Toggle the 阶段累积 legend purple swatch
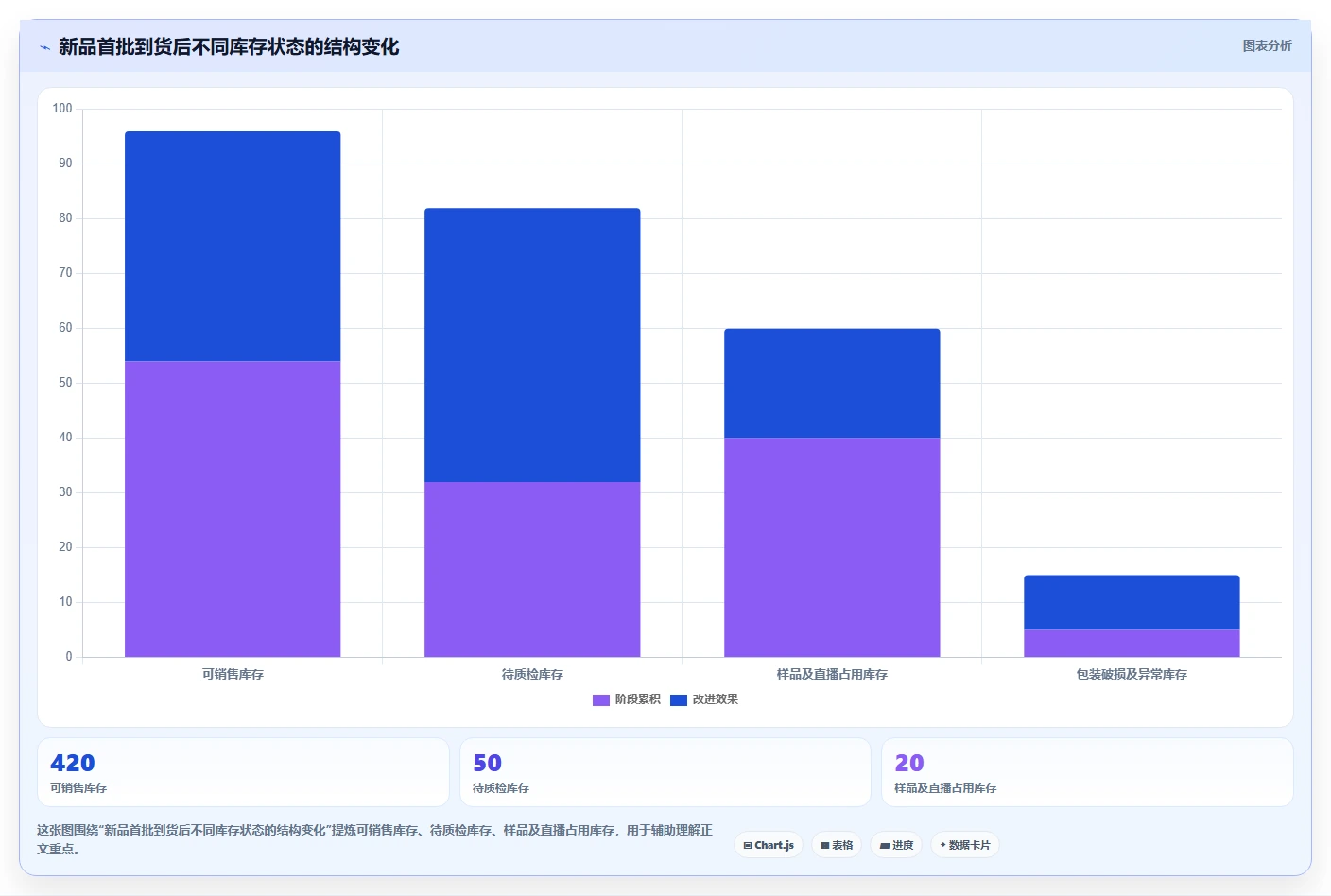Screen dimensions: 1331x896 [601, 699]
